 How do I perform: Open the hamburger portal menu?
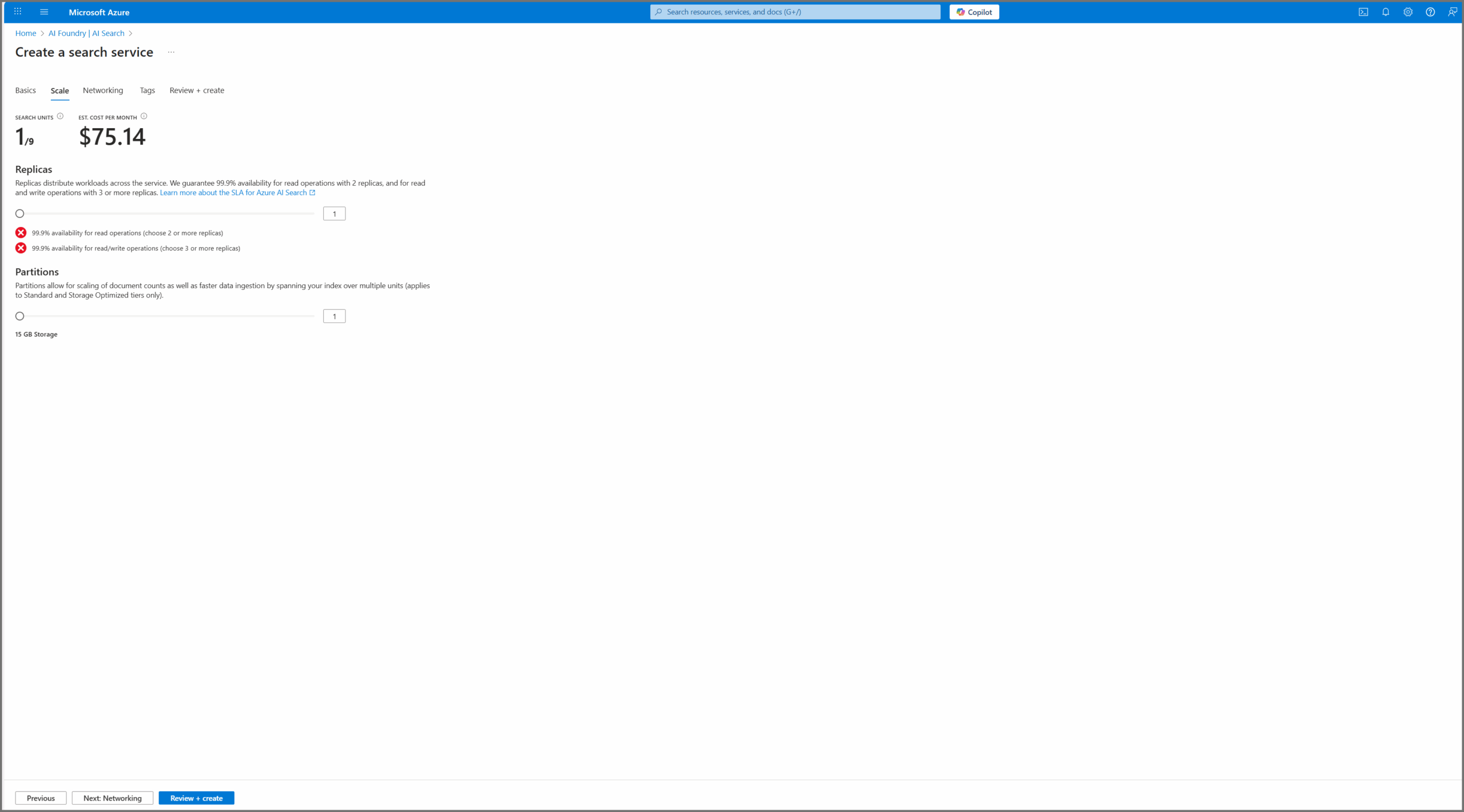click(44, 11)
